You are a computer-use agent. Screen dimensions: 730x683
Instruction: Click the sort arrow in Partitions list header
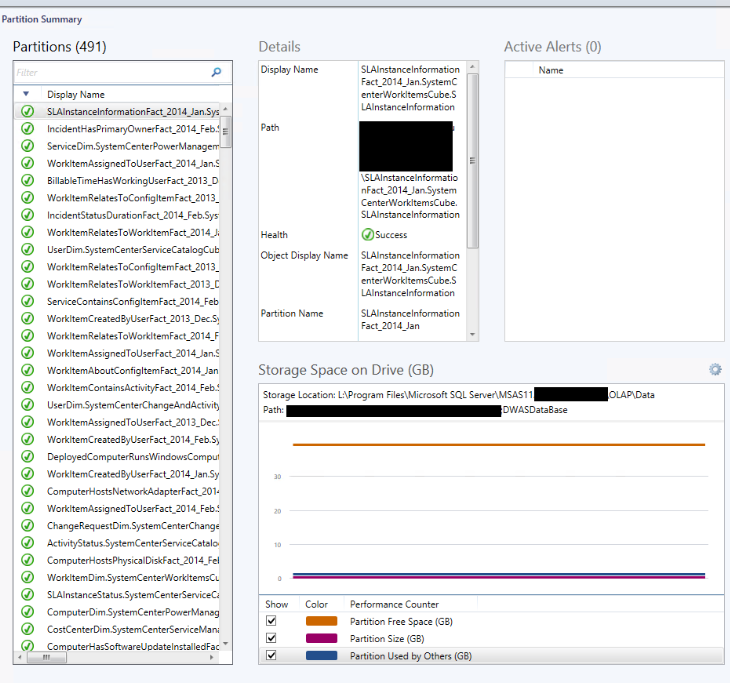[25, 94]
